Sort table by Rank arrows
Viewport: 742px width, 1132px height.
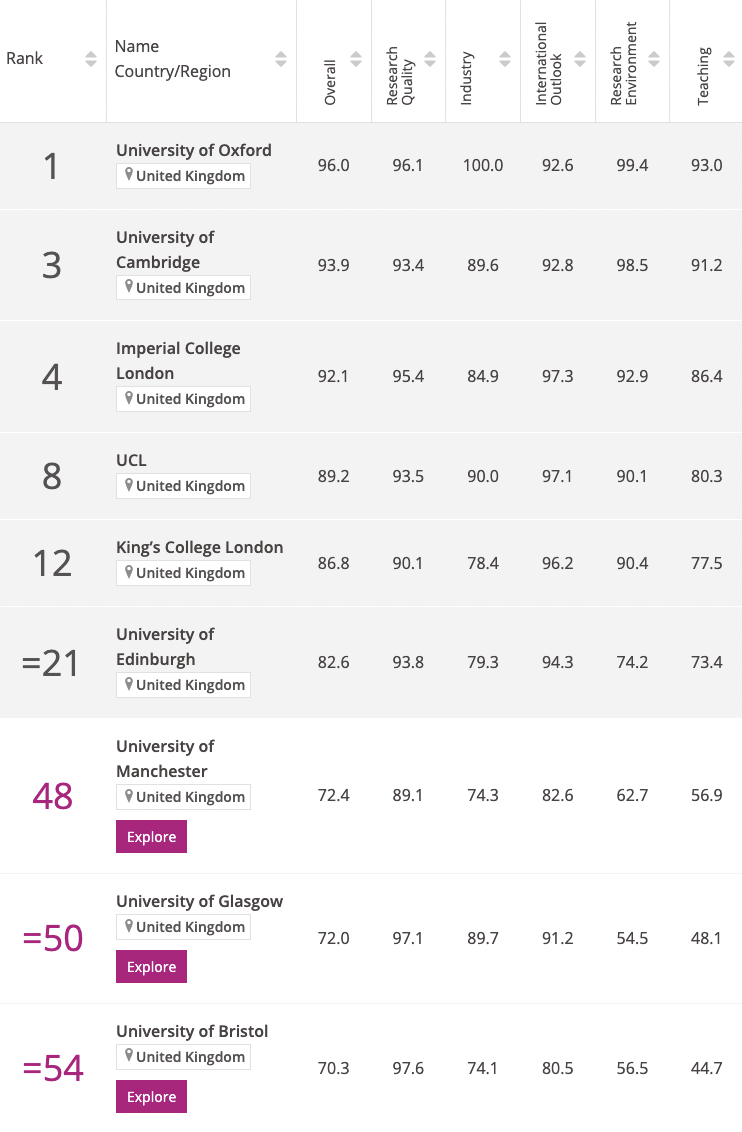[x=90, y=59]
